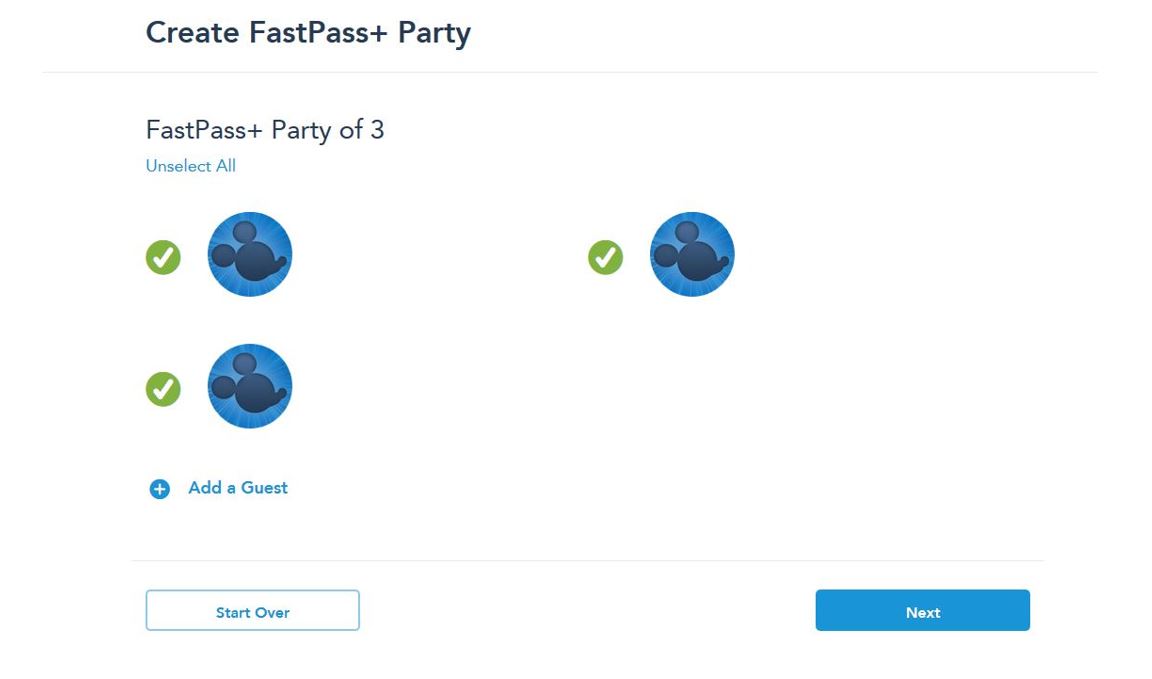Uncheck the bottom guest's selection checkmark
The image size is (1152, 679).
pos(163,390)
